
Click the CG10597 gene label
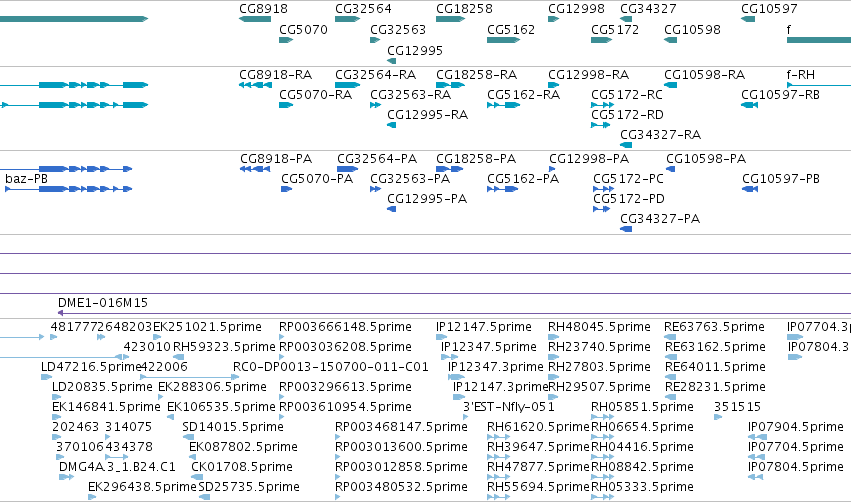(769, 9)
